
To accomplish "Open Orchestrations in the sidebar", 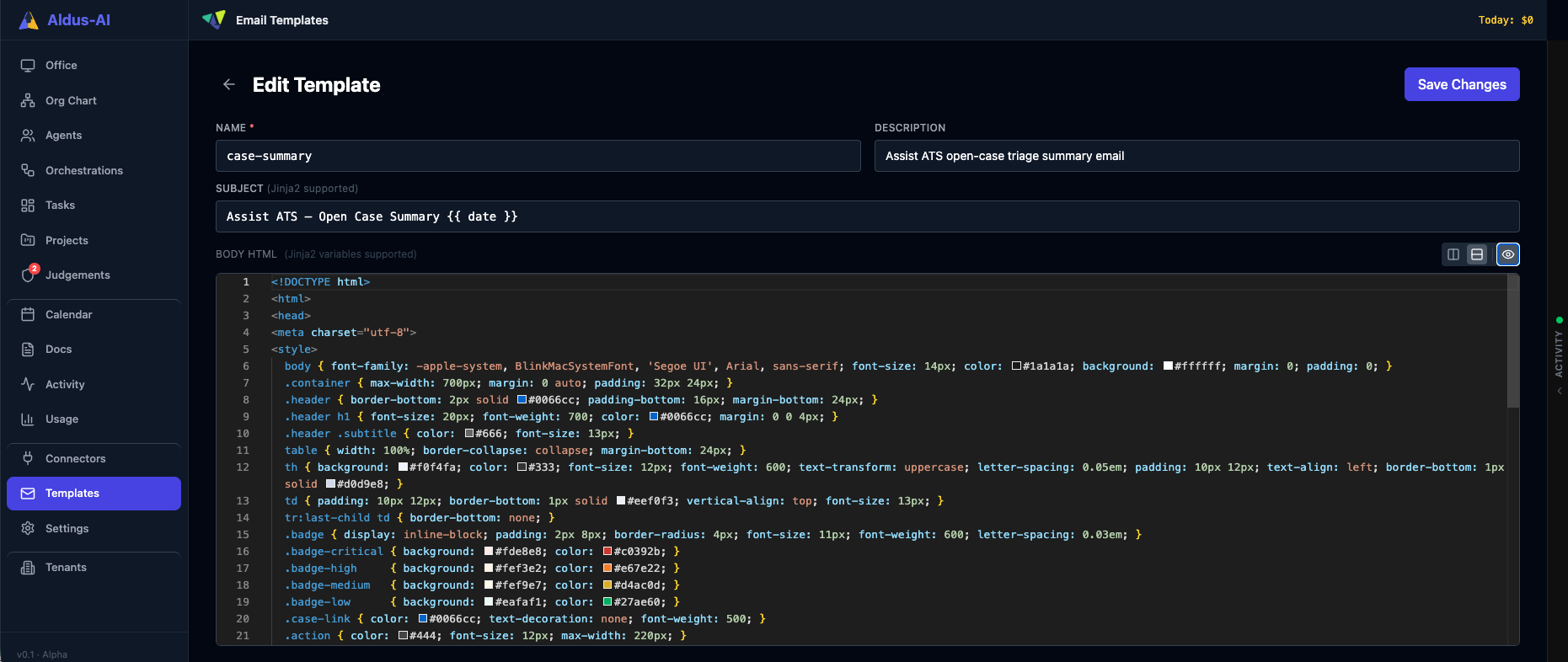I will (x=94, y=170).
